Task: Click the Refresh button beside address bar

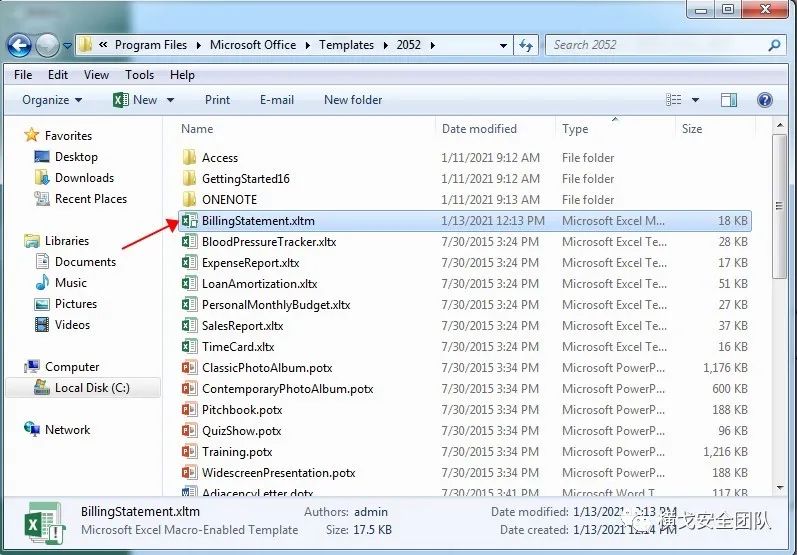Action: coord(526,45)
